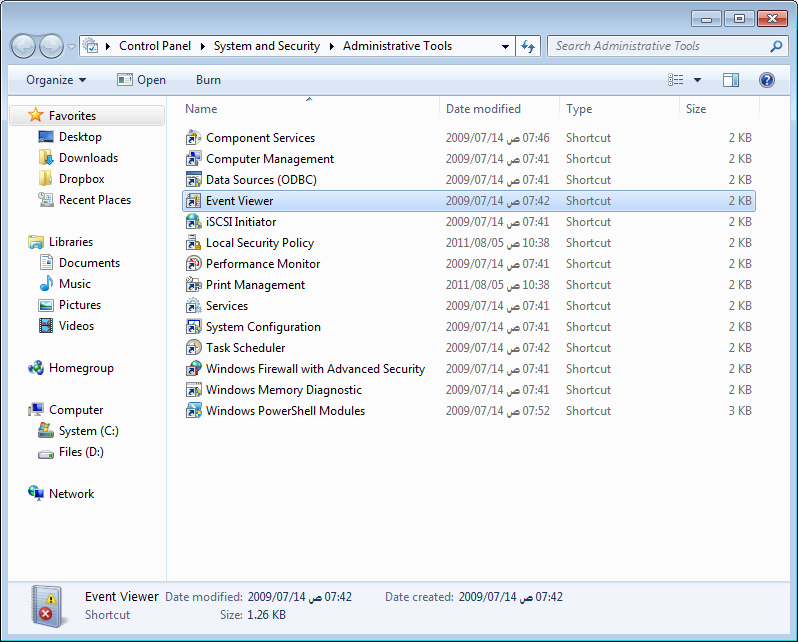
Task: Select the Performance Monitor icon
Action: click(x=194, y=264)
